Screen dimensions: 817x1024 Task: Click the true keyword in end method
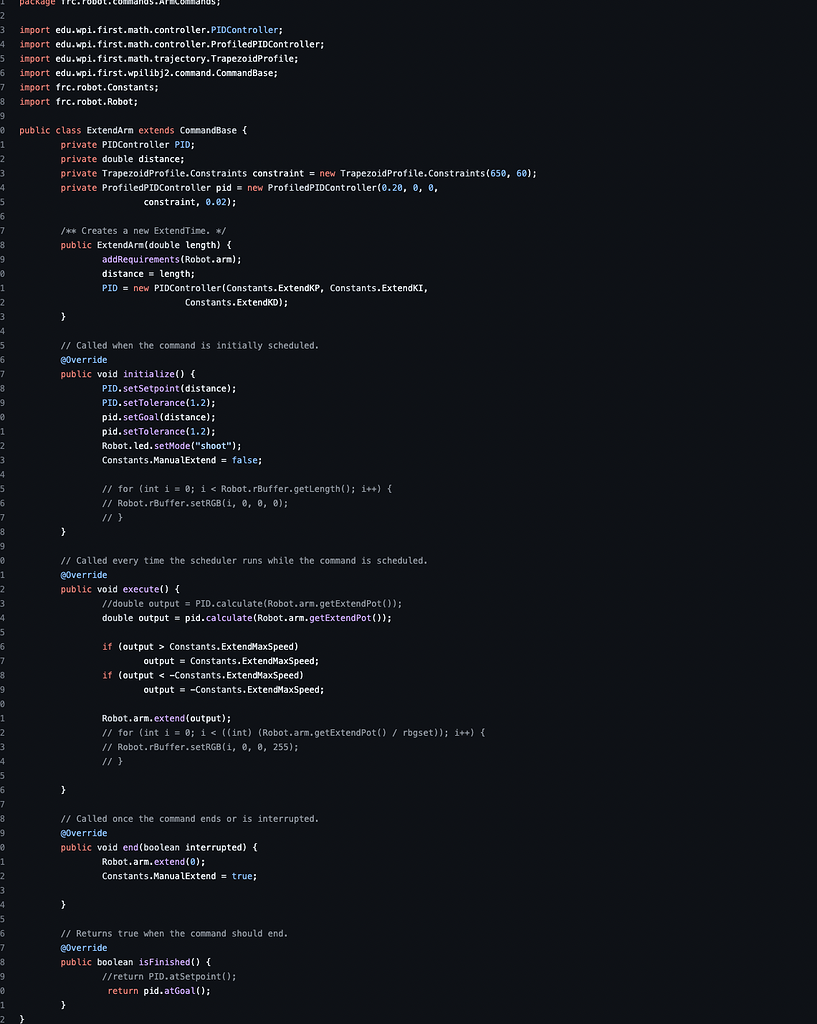pyautogui.click(x=242, y=876)
